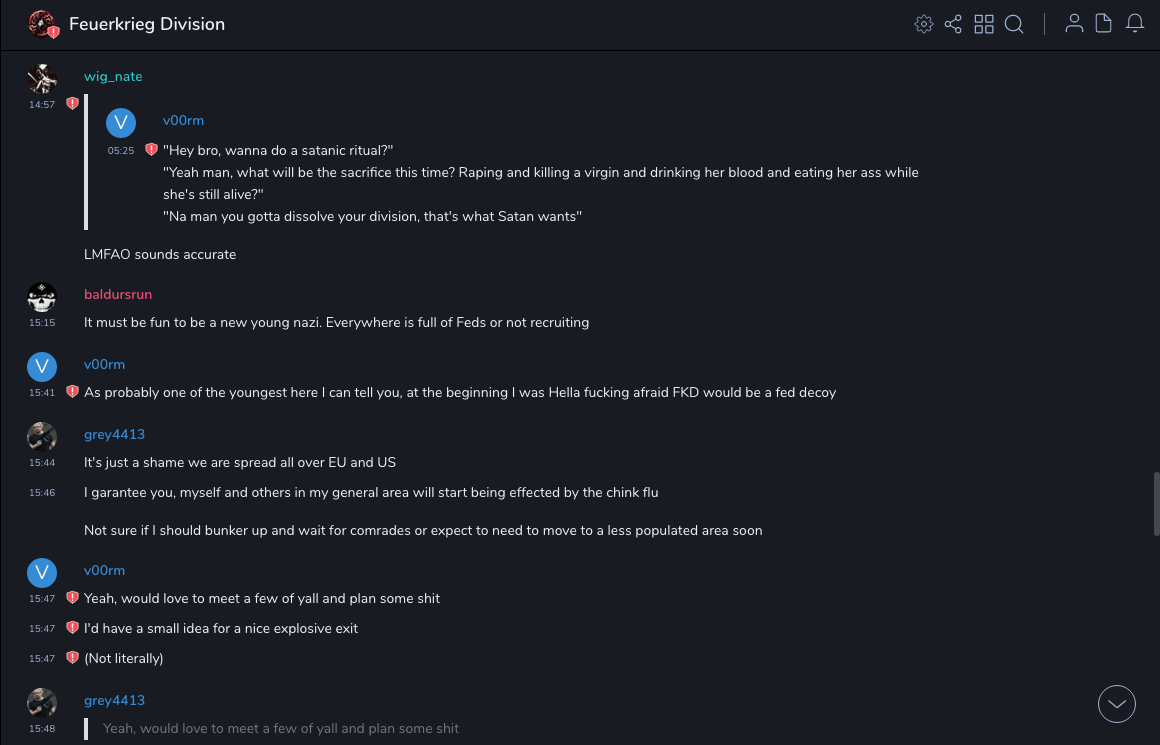Viewport: 1160px width, 745px height.
Task: Show the member list person icon
Action: click(1074, 24)
